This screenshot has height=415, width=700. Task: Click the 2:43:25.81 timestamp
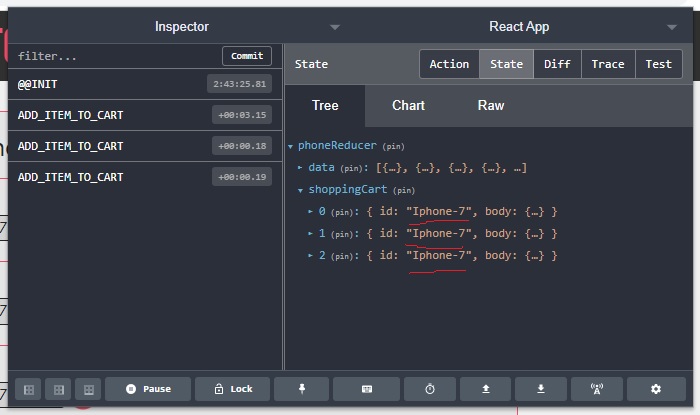pos(239,84)
